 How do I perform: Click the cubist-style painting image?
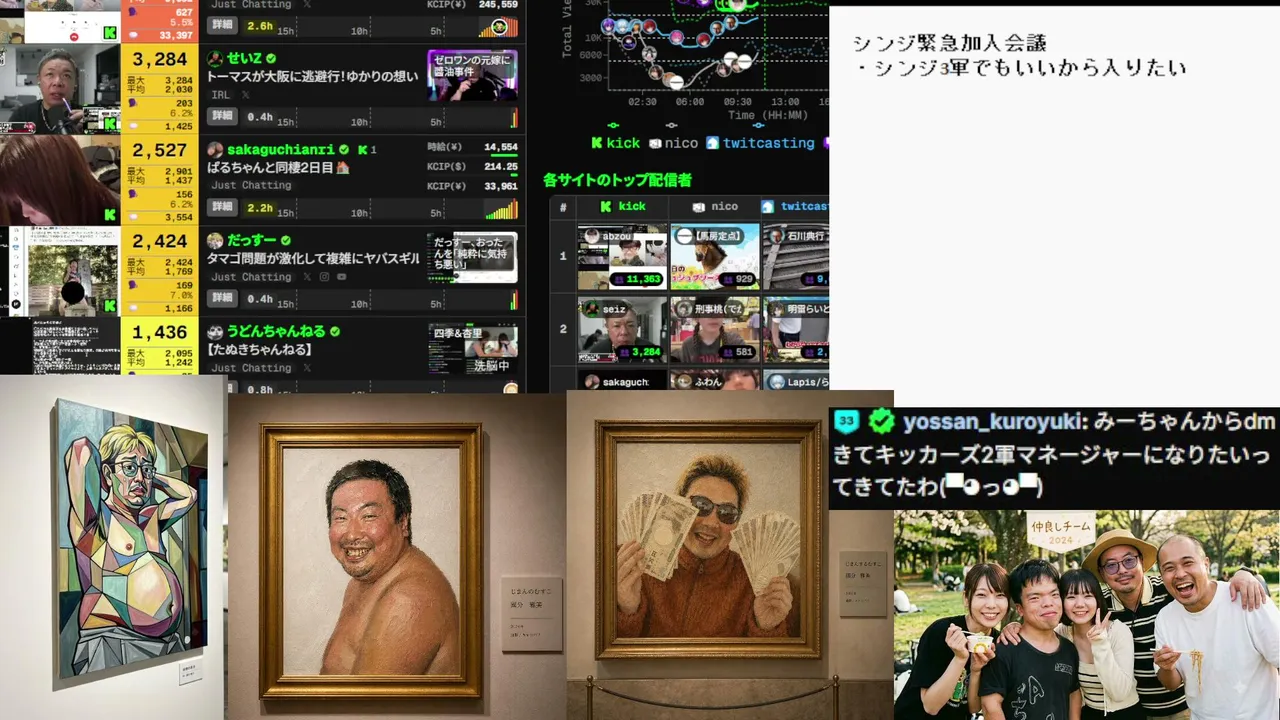tap(133, 540)
